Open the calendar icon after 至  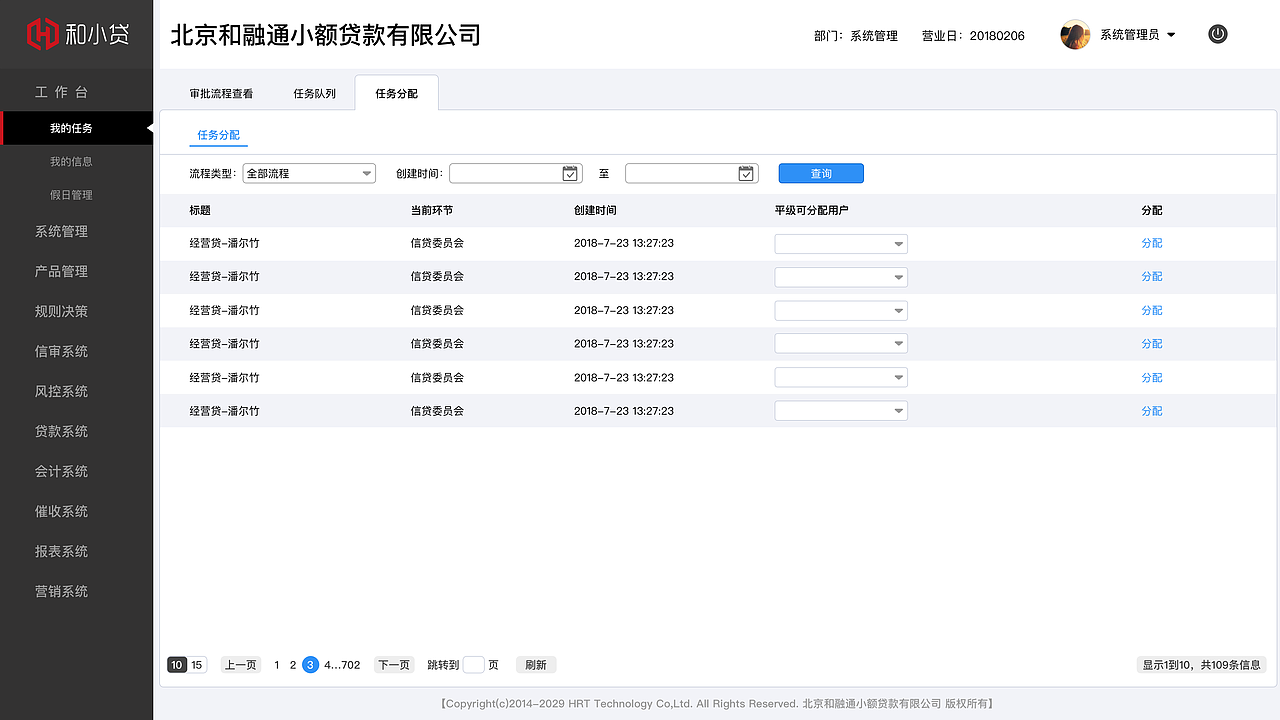point(745,172)
